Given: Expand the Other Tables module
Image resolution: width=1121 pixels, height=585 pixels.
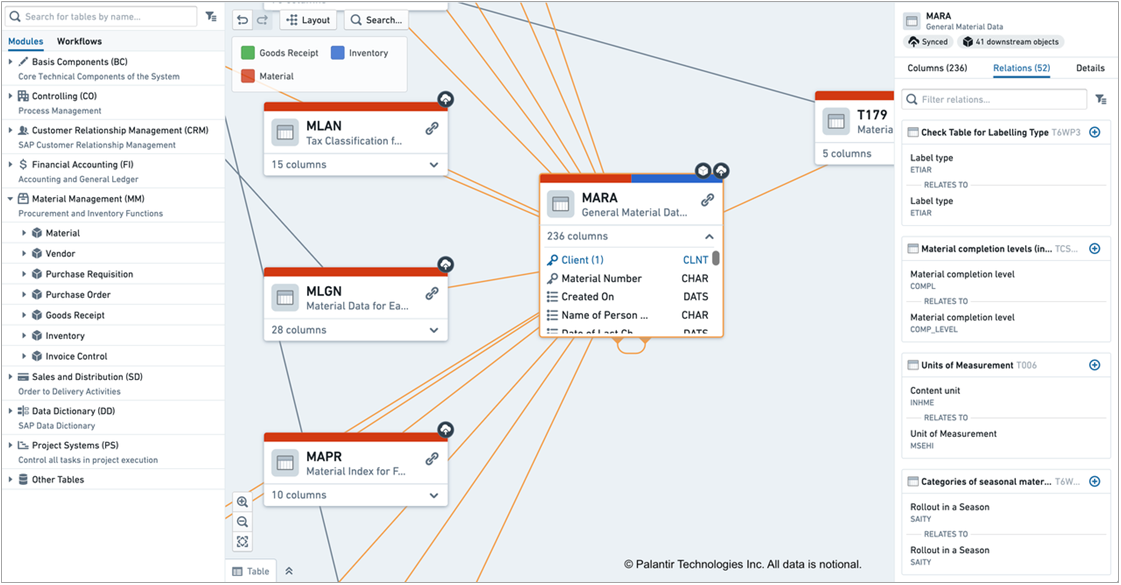Looking at the screenshot, I should pos(10,480).
